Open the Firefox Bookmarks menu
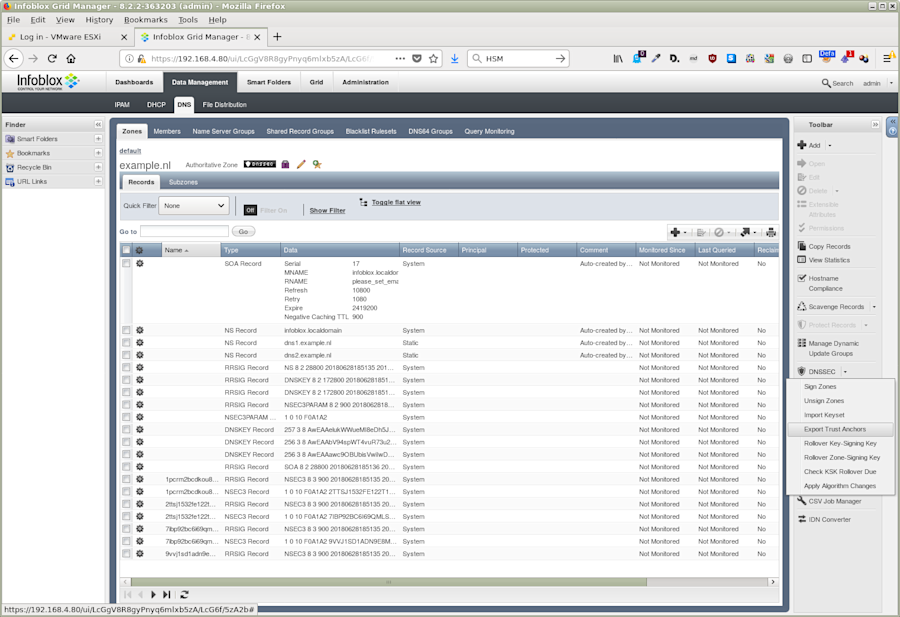Screen dimensions: 900x617 [146, 20]
